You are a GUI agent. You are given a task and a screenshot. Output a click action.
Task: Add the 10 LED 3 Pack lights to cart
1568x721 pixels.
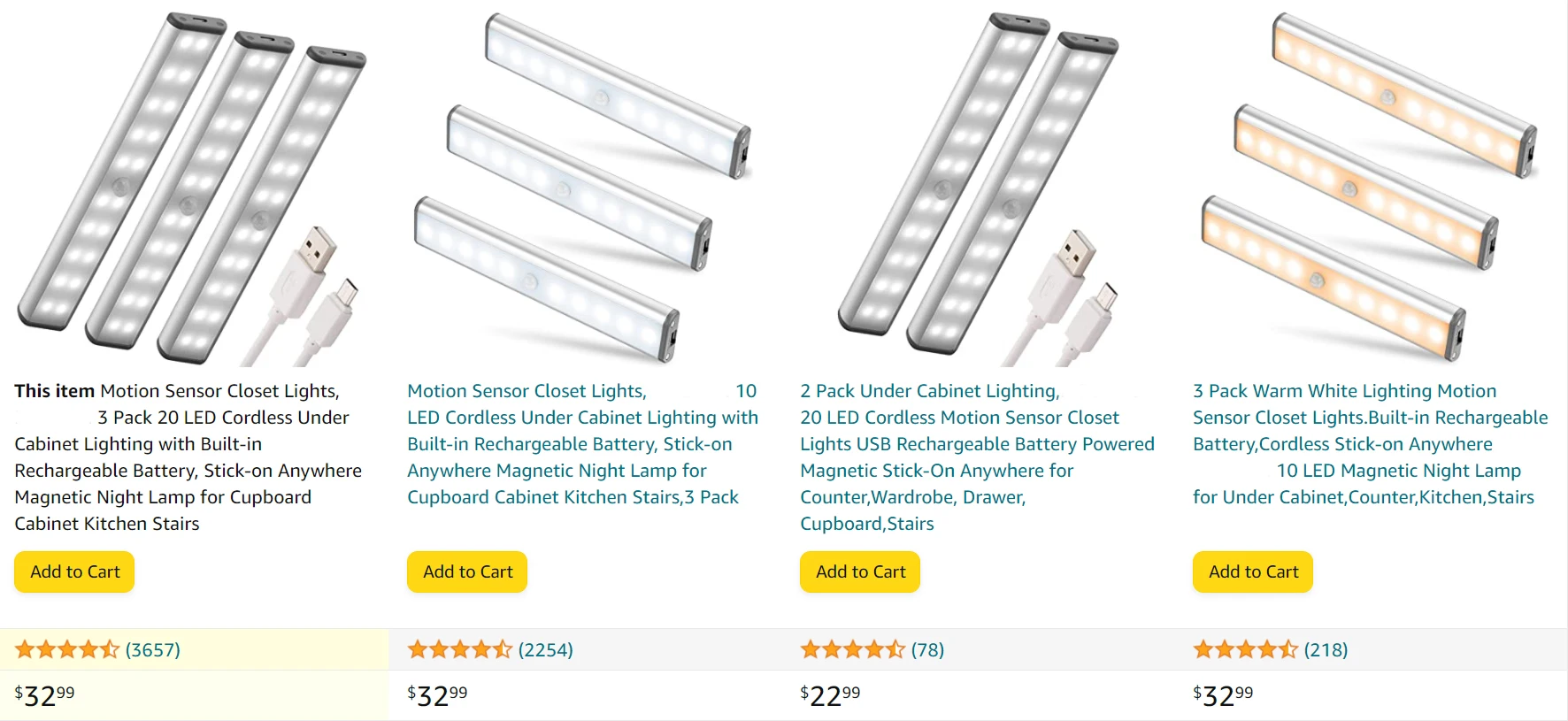coord(467,571)
